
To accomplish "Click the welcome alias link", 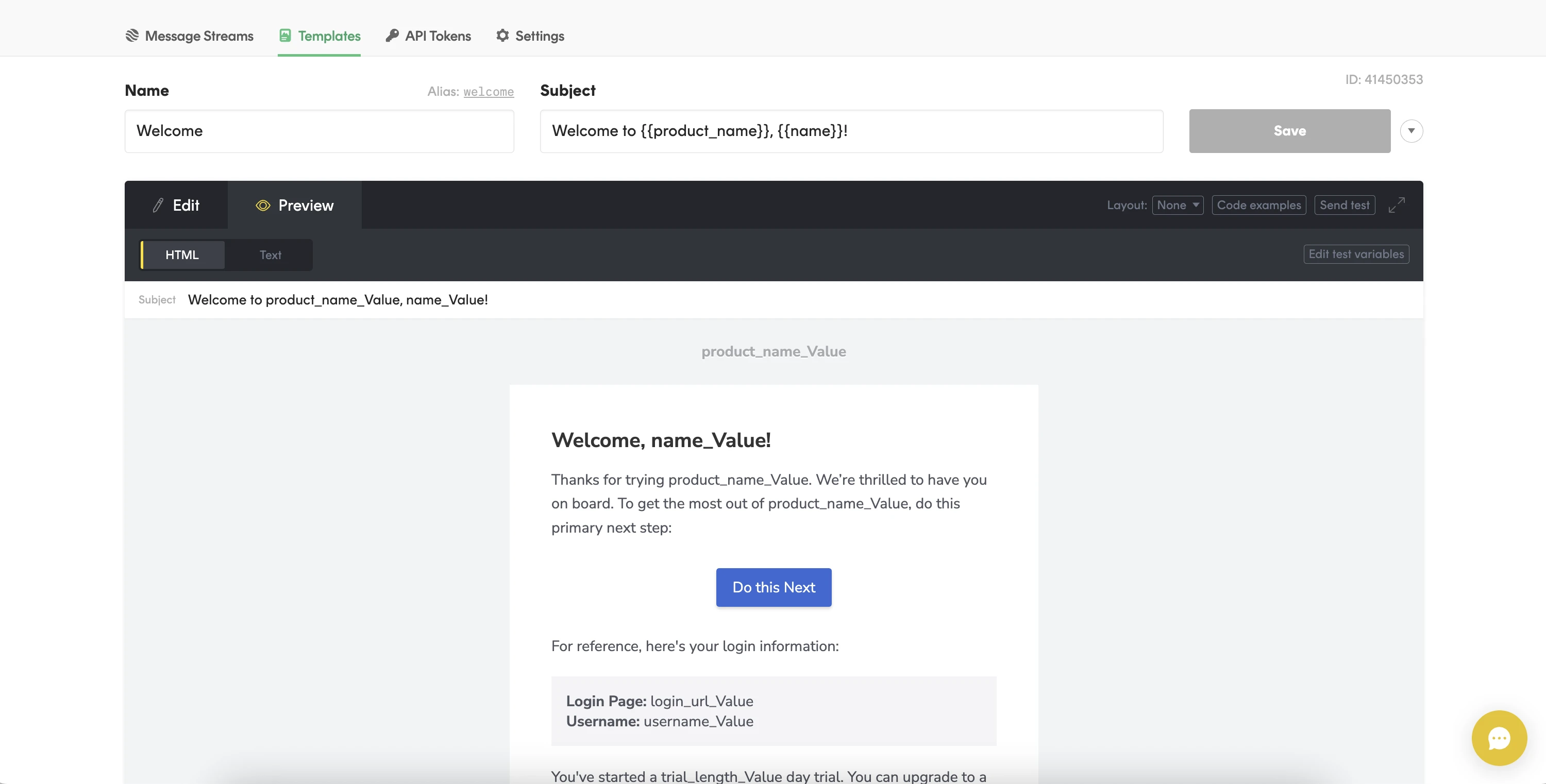I will [489, 92].
